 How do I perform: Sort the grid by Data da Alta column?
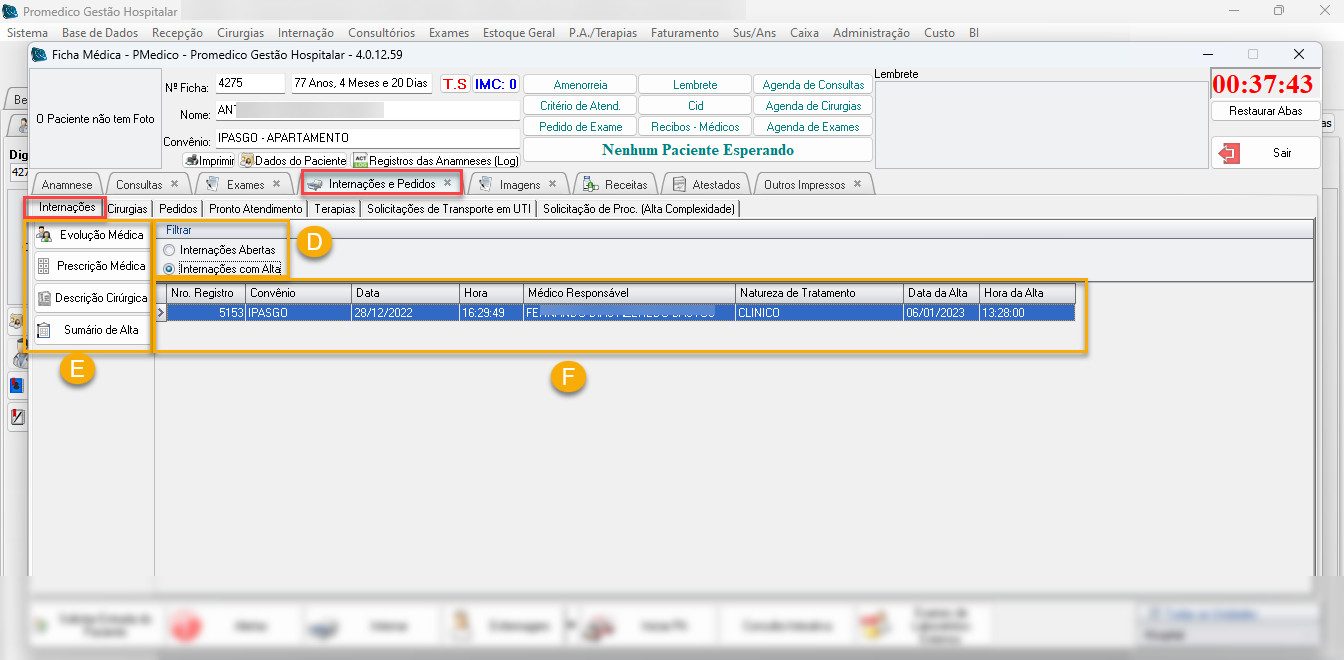(x=940, y=293)
